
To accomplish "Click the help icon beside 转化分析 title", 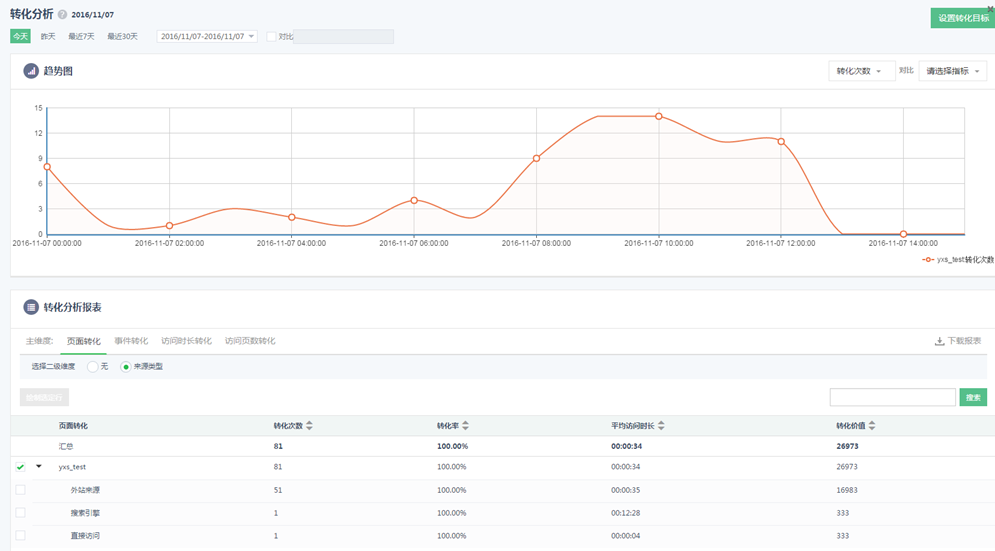I will pyautogui.click(x=63, y=16).
